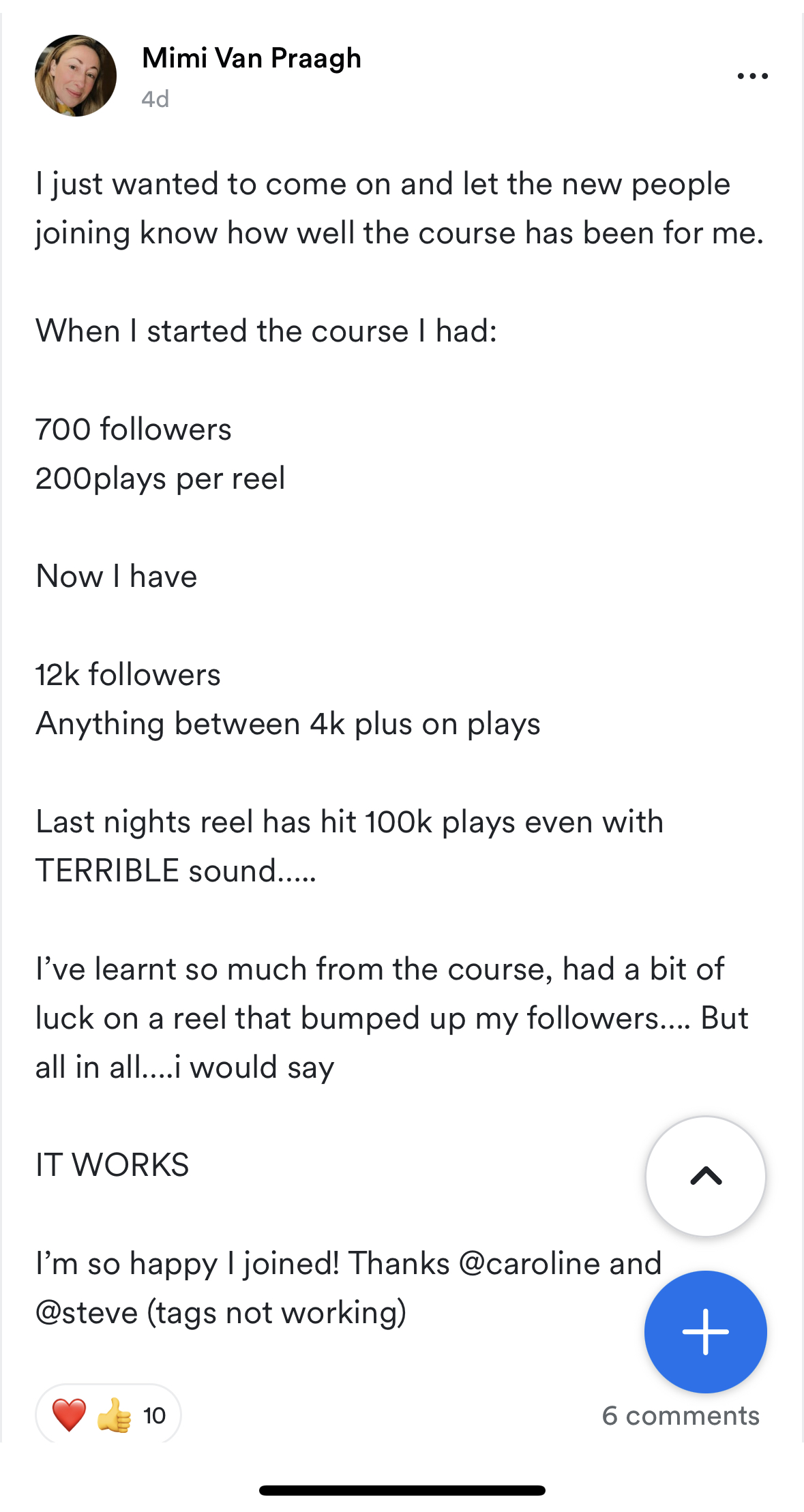Click the TERRIBLE sound text line

(176, 871)
